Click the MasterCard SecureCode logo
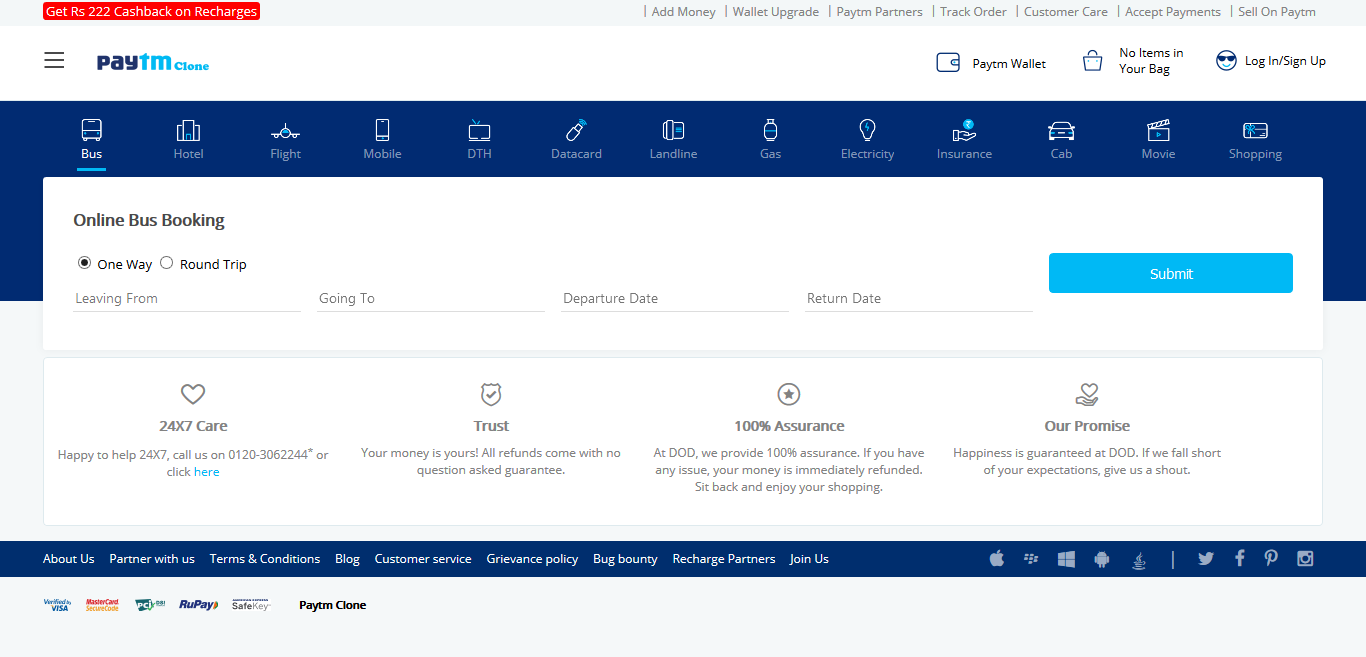The image size is (1366, 657). 102,605
